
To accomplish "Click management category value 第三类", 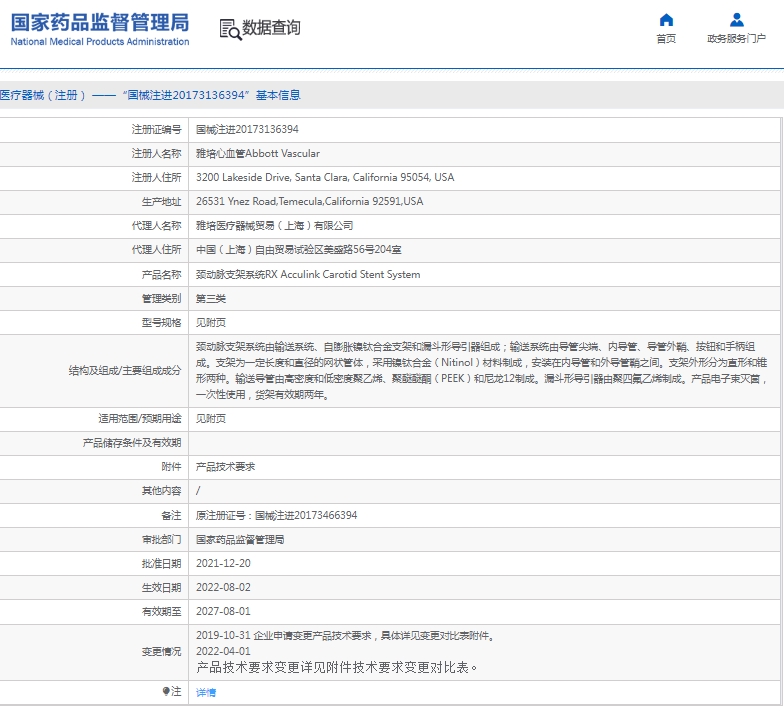I will click(210, 299).
